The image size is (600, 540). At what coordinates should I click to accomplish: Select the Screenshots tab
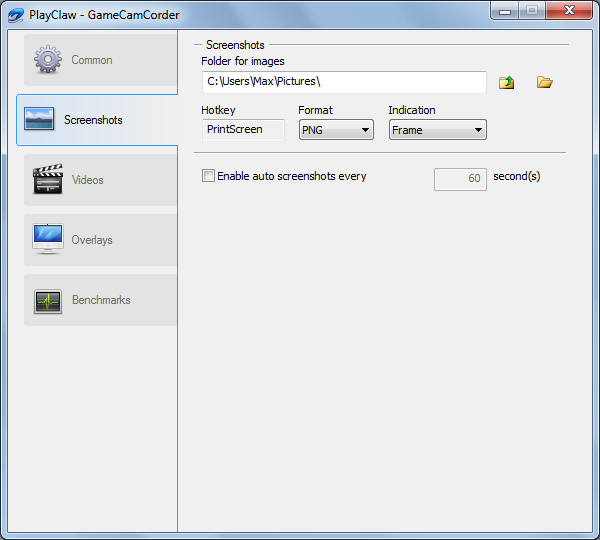[x=97, y=120]
